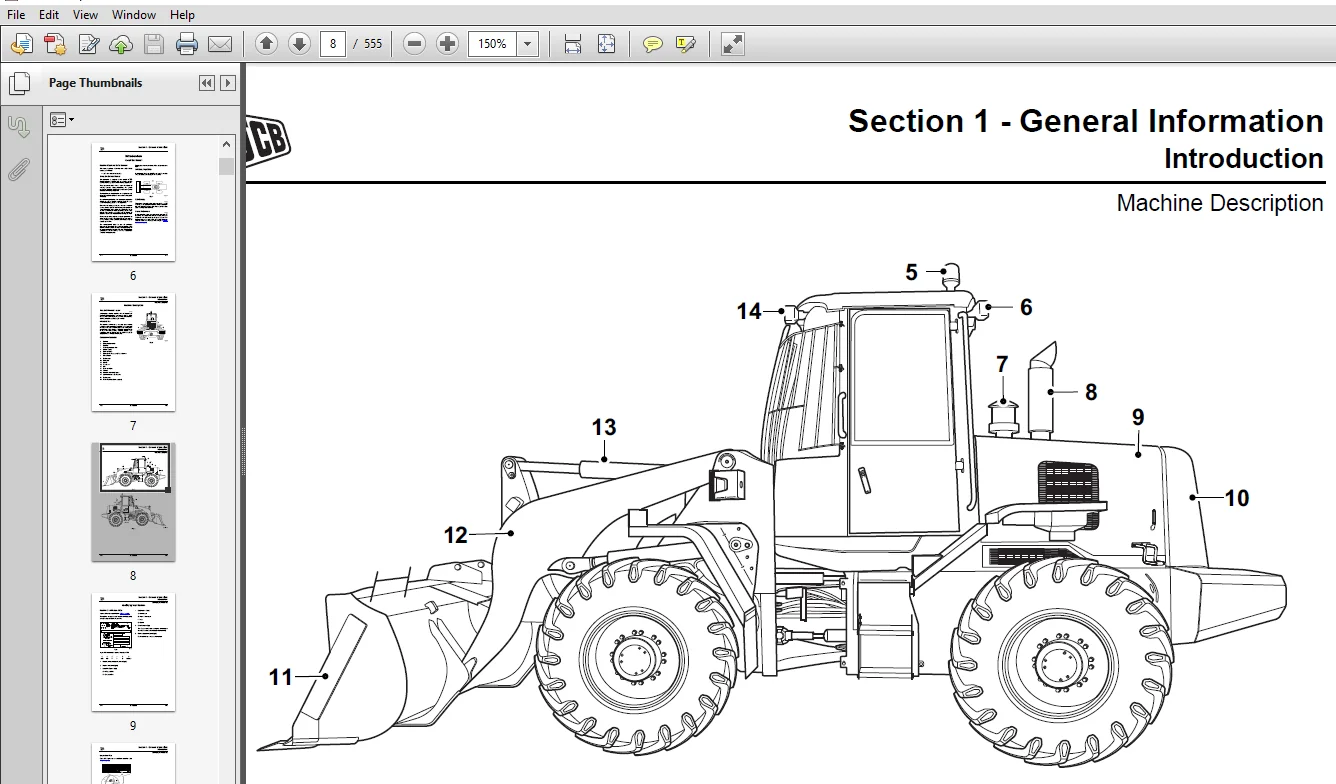
Task: Click the Create PDF icon
Action: click(55, 44)
